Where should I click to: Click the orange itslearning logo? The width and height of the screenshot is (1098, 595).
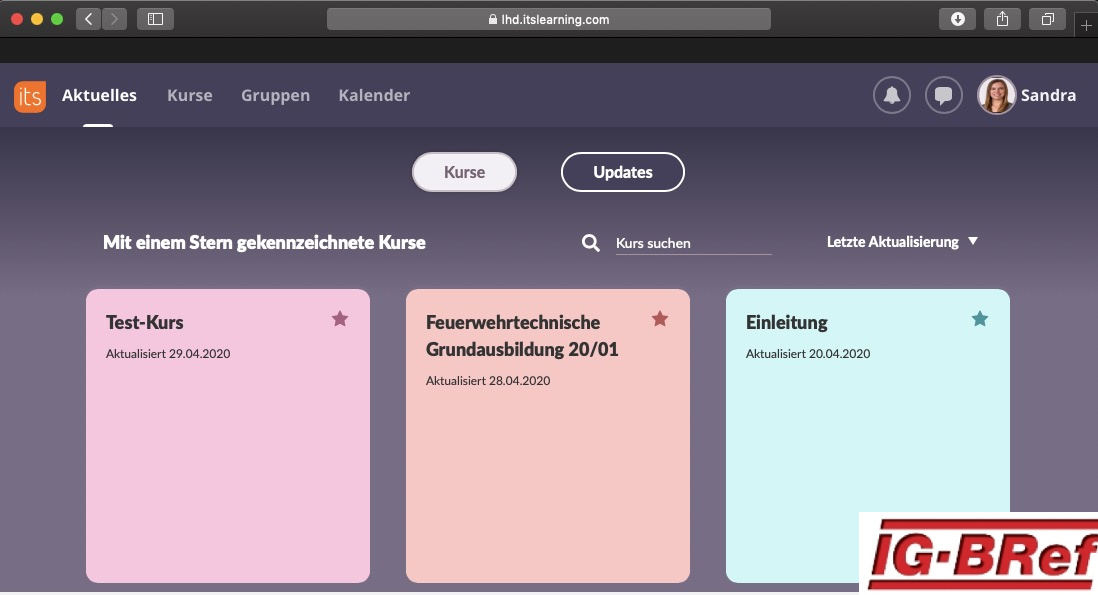click(x=30, y=96)
